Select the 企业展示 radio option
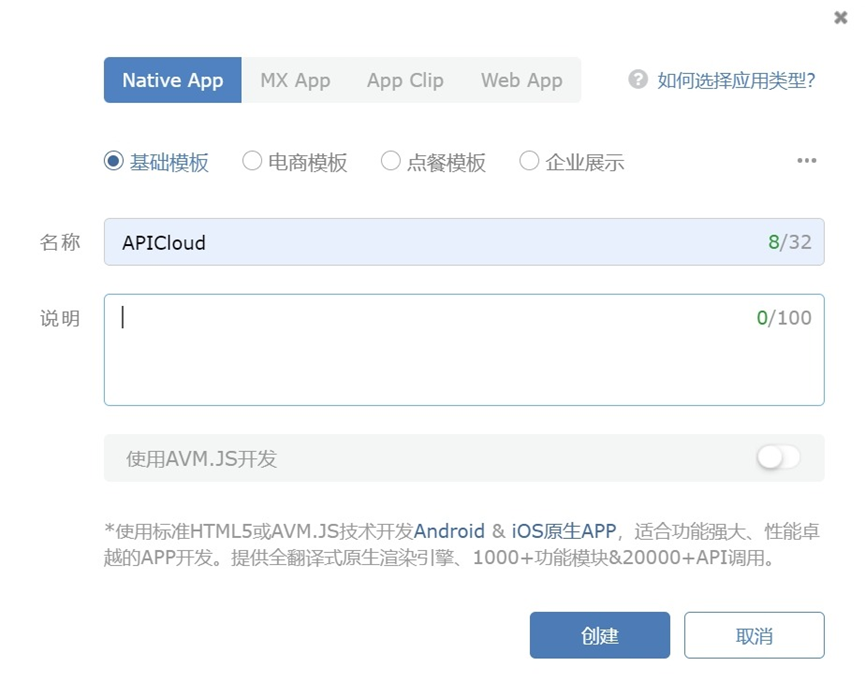Screen dimensions: 865x696 [529, 161]
